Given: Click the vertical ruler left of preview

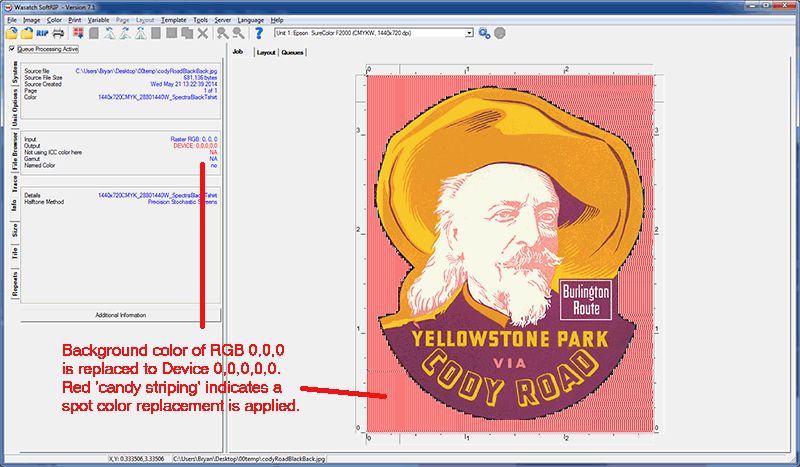Looking at the screenshot, I should (361, 254).
